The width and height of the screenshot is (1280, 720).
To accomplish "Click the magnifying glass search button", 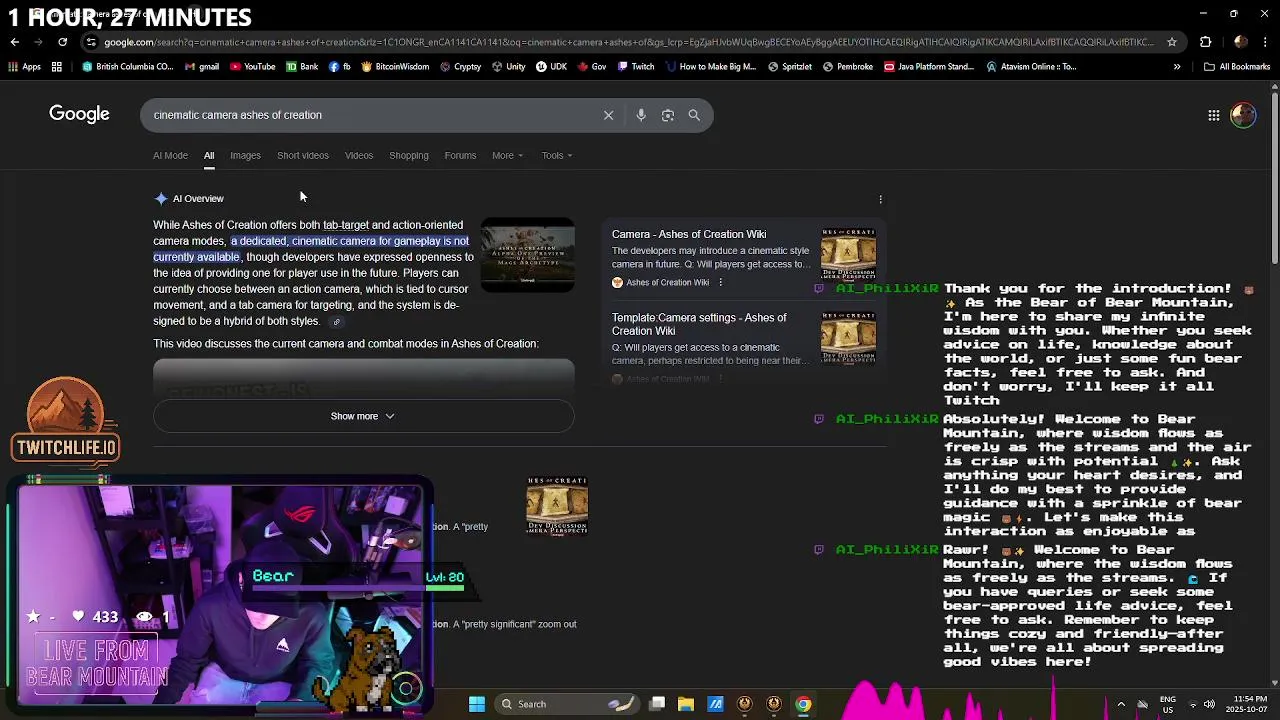I will pyautogui.click(x=694, y=115).
